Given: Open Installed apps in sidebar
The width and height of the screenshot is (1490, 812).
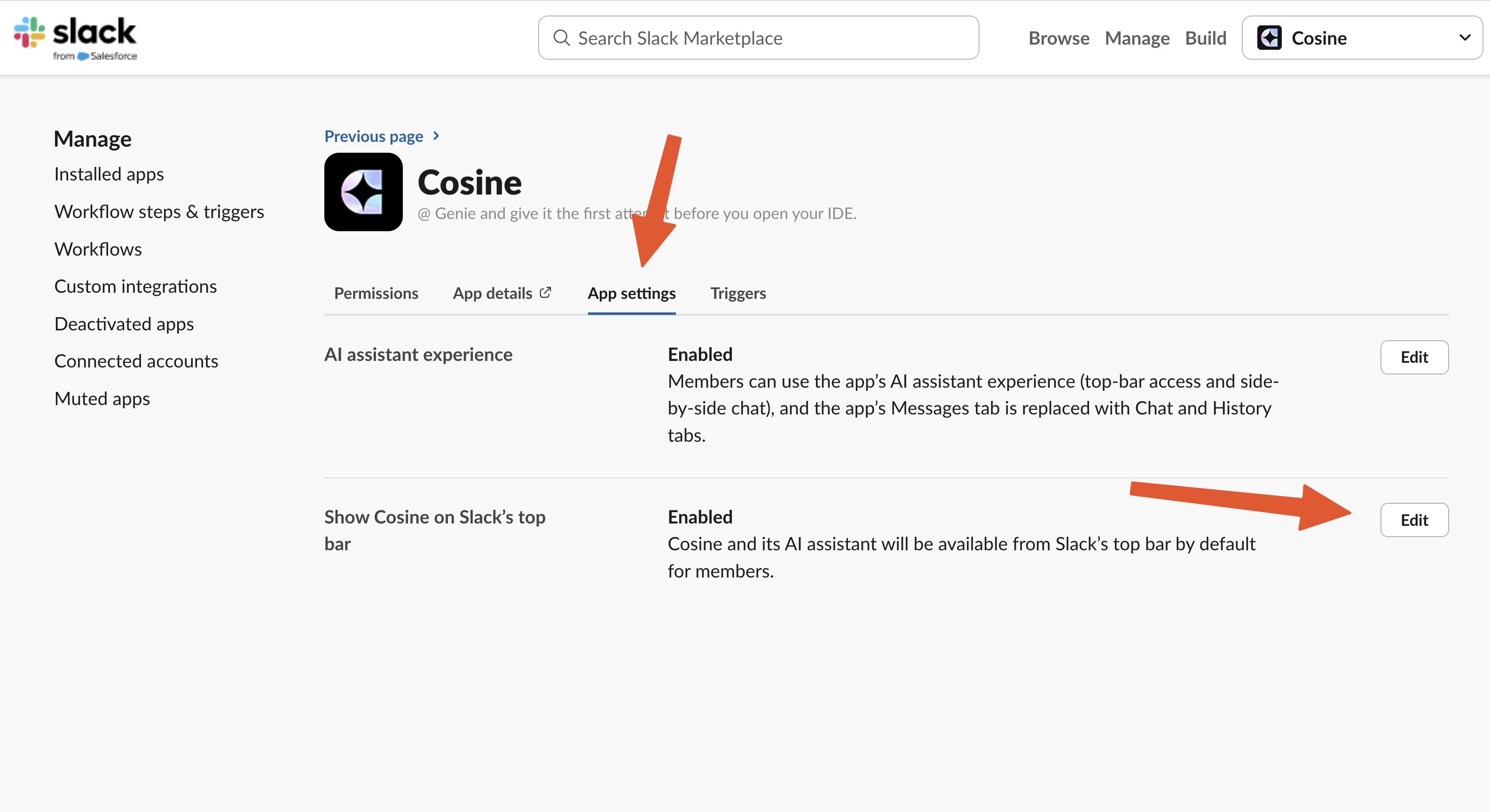Looking at the screenshot, I should (x=109, y=174).
